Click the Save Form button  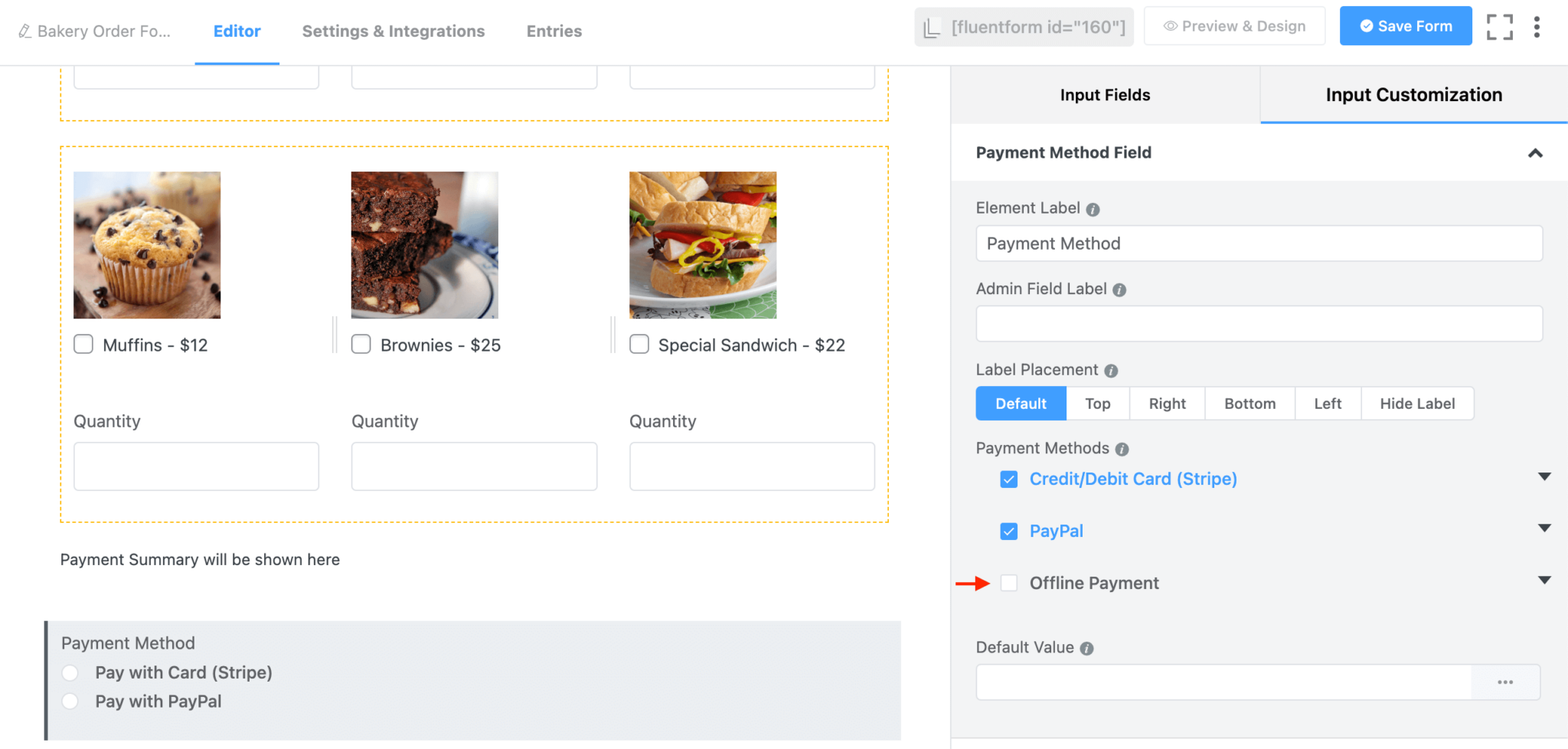click(1406, 25)
